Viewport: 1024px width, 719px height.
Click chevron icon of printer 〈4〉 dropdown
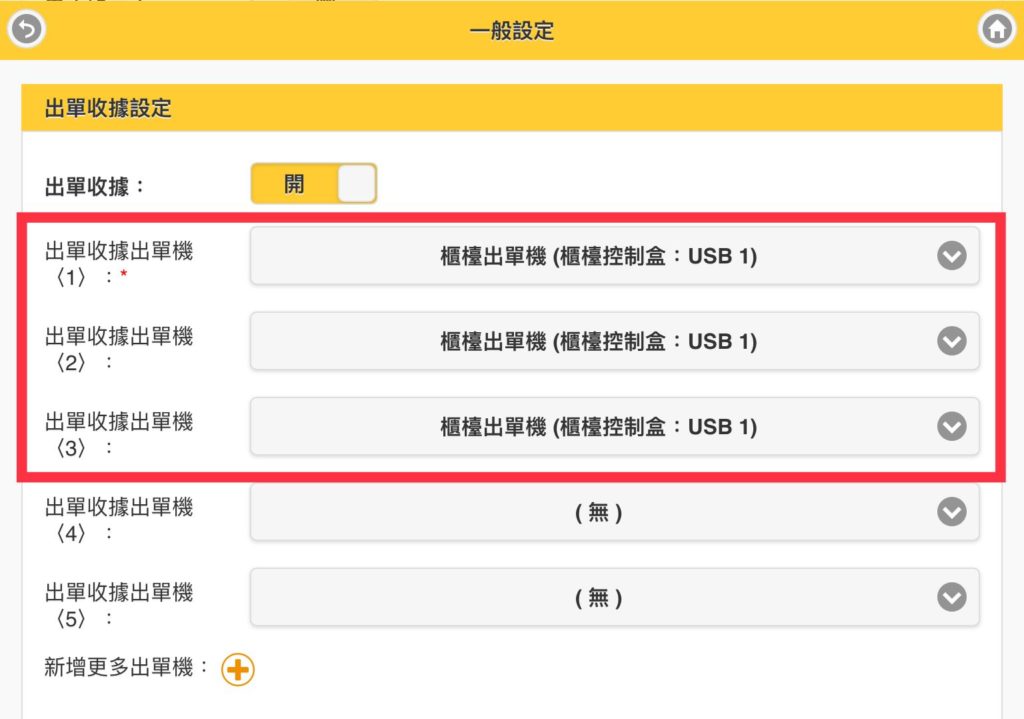(x=952, y=511)
